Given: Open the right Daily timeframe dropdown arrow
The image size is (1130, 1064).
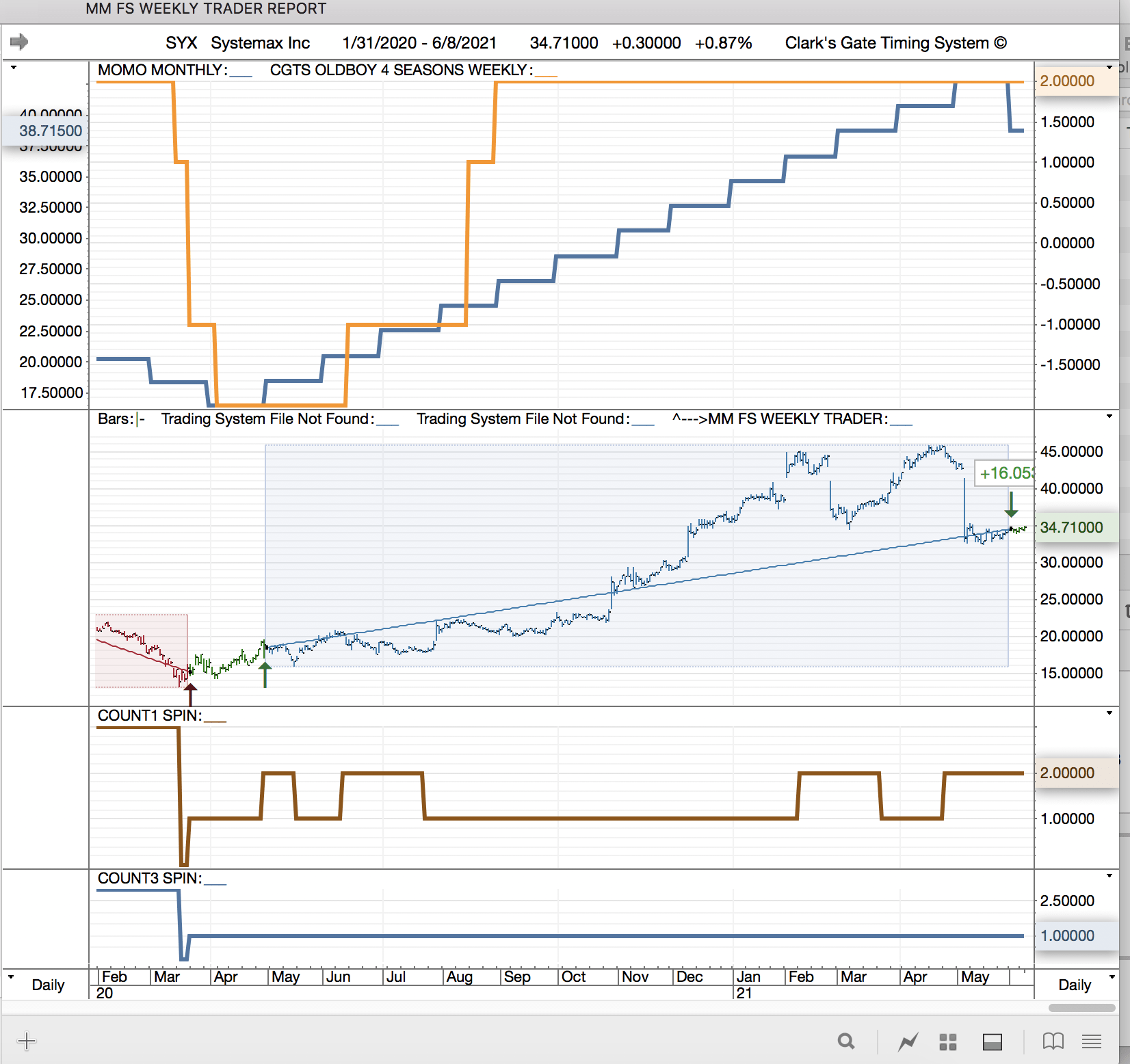Looking at the screenshot, I should pos(1112,977).
